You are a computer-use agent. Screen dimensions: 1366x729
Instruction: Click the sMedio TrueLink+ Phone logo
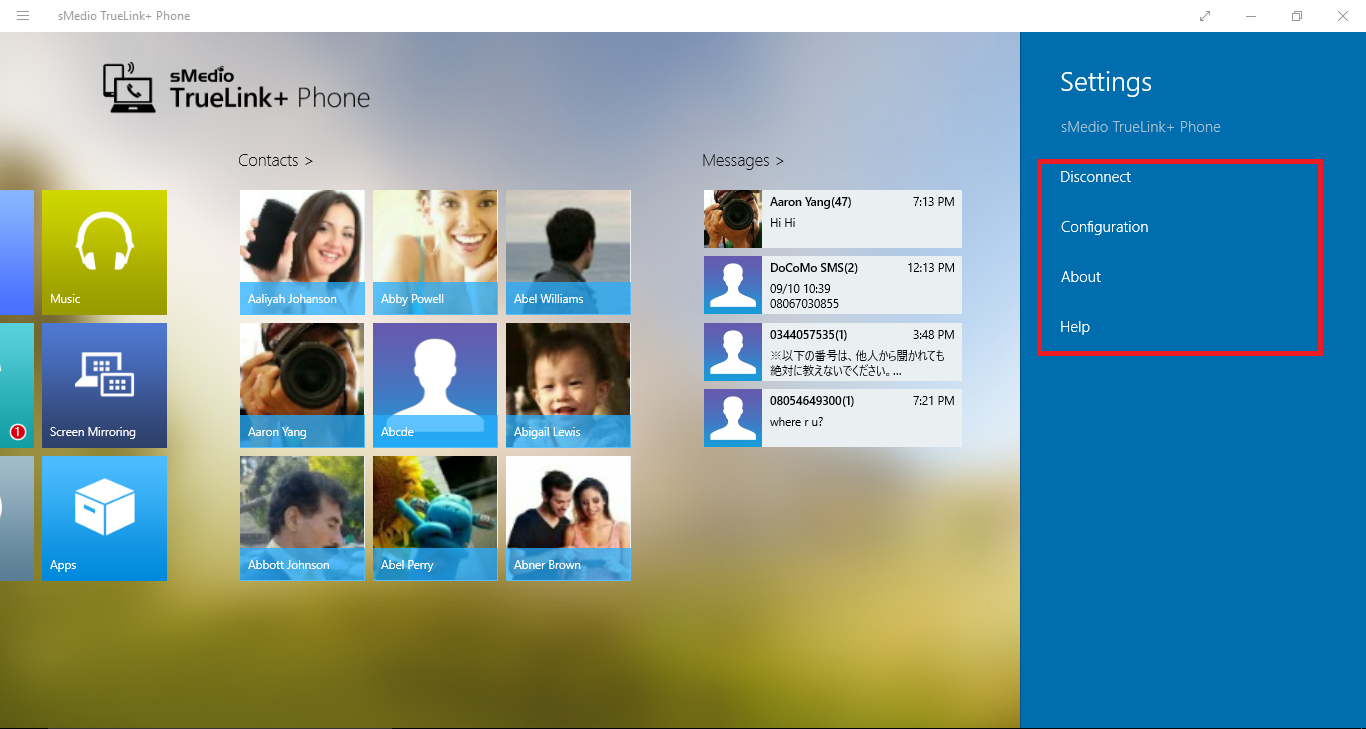[x=236, y=88]
